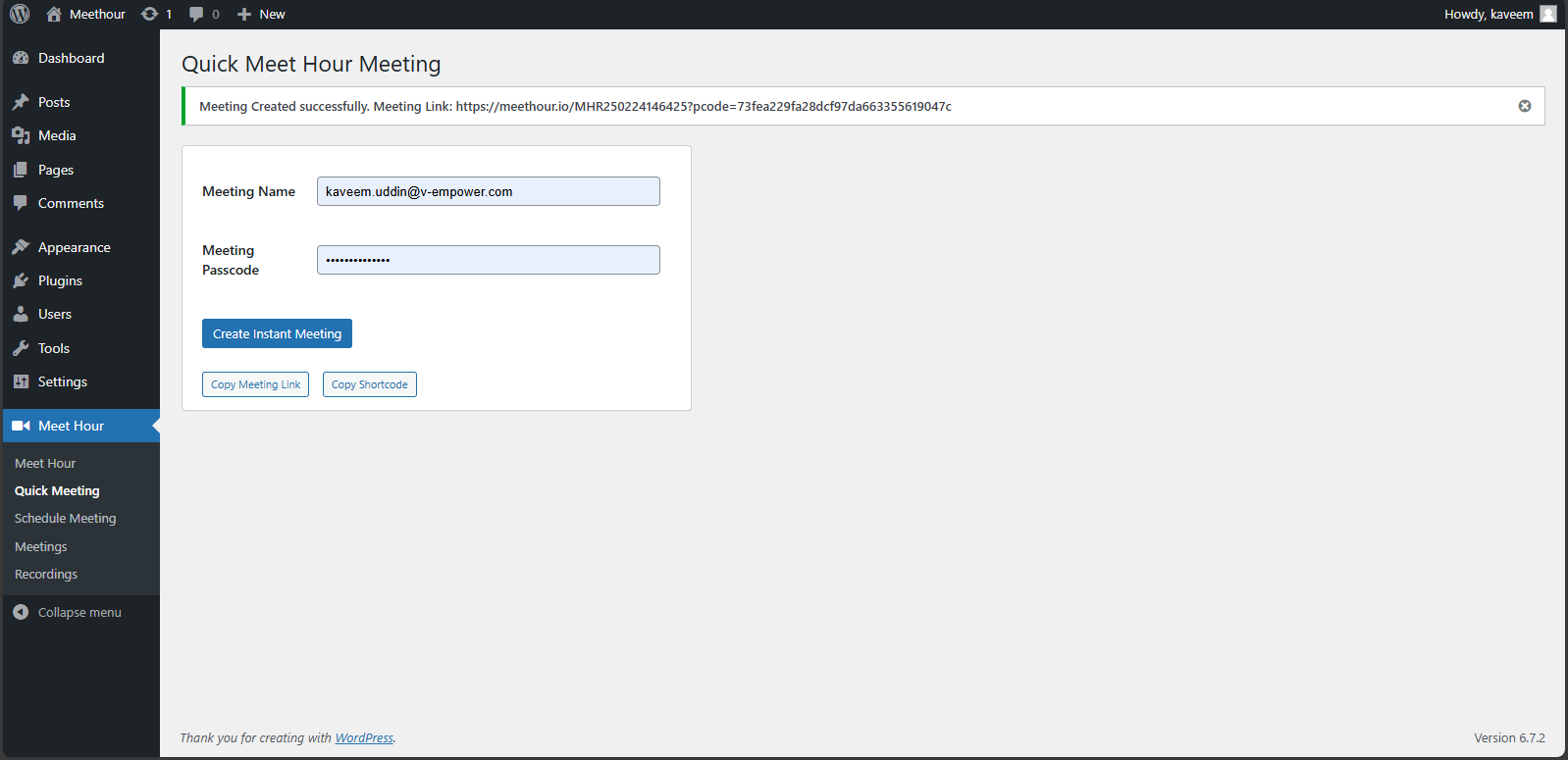Click the Version 6.7.2 footer text
Viewport: 1568px width, 760px height.
tap(1509, 737)
